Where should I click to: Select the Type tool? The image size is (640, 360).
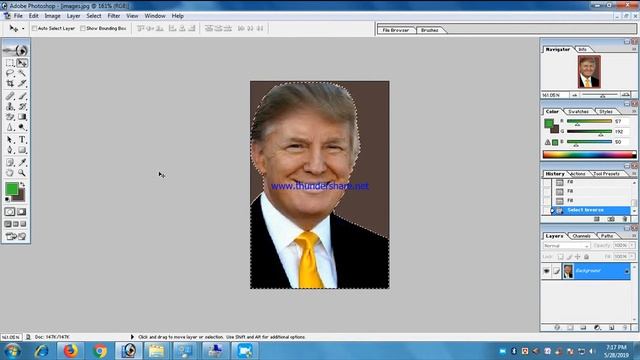22,140
